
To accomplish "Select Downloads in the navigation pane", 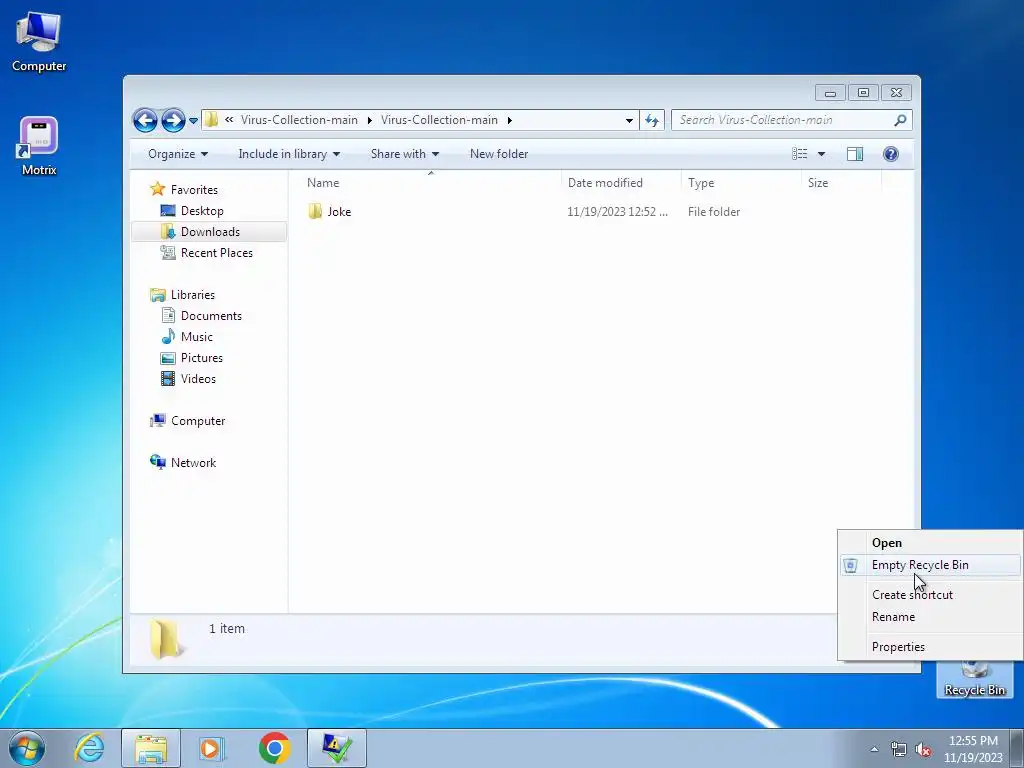I will click(209, 232).
